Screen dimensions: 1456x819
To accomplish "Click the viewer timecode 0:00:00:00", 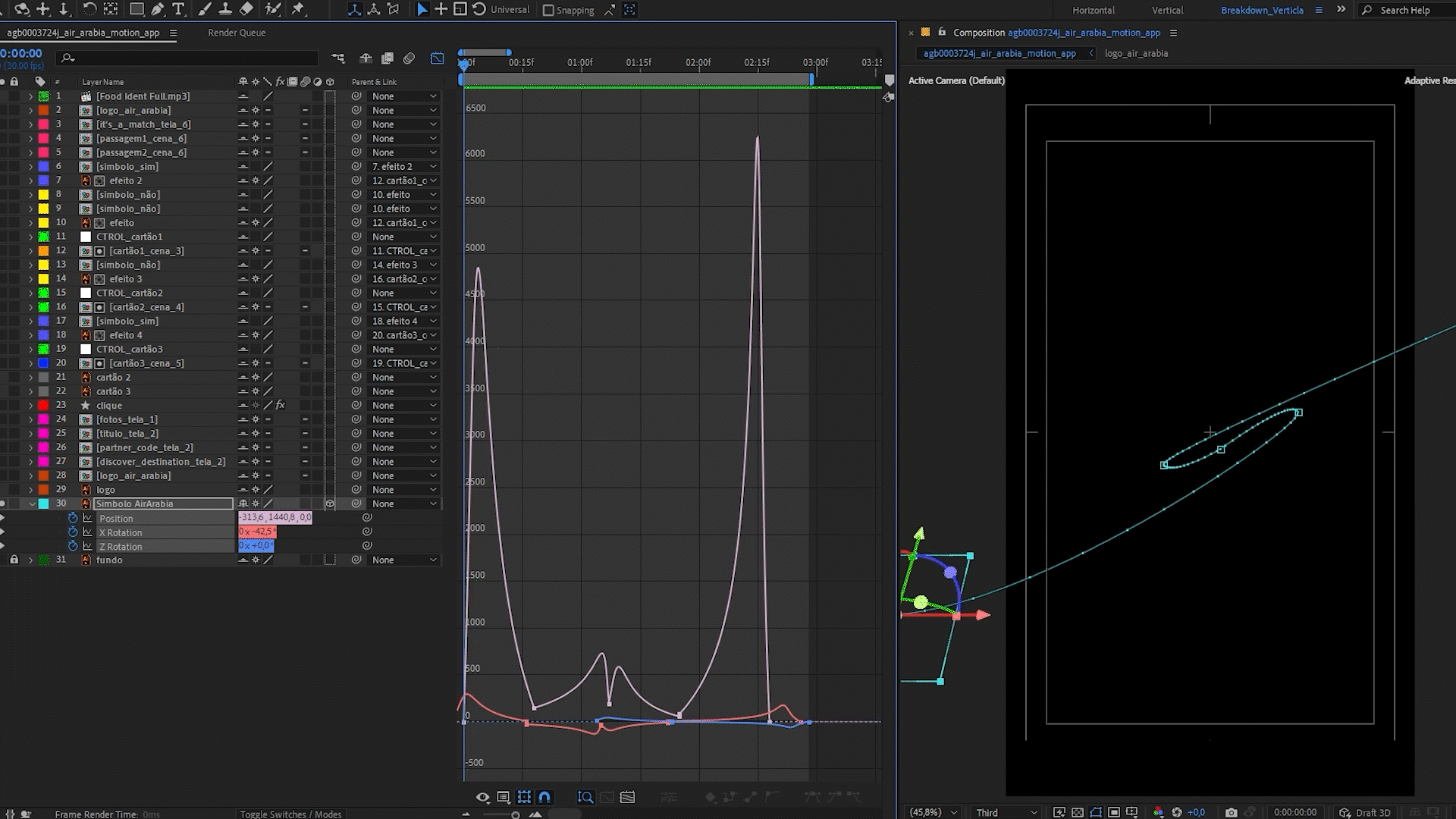I will (1295, 812).
